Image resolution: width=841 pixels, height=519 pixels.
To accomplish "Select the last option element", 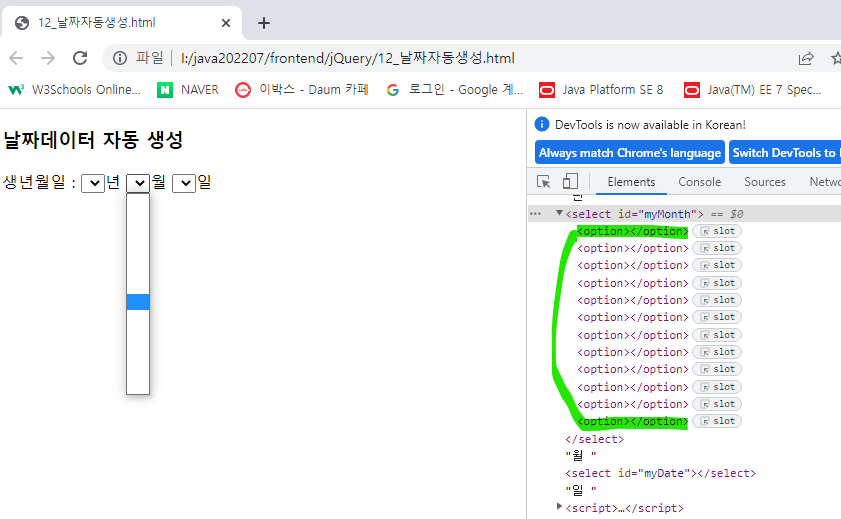I will 632,421.
